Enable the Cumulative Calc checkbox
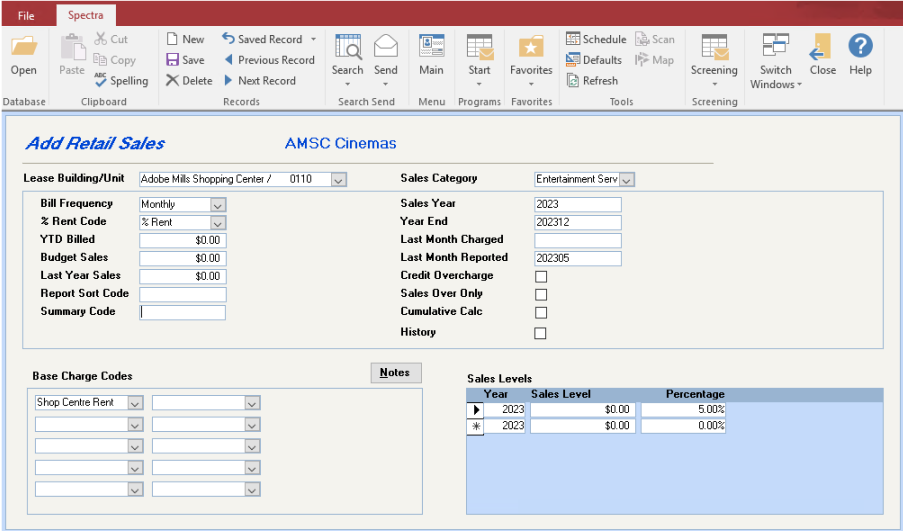This screenshot has height=532, width=903. (541, 312)
